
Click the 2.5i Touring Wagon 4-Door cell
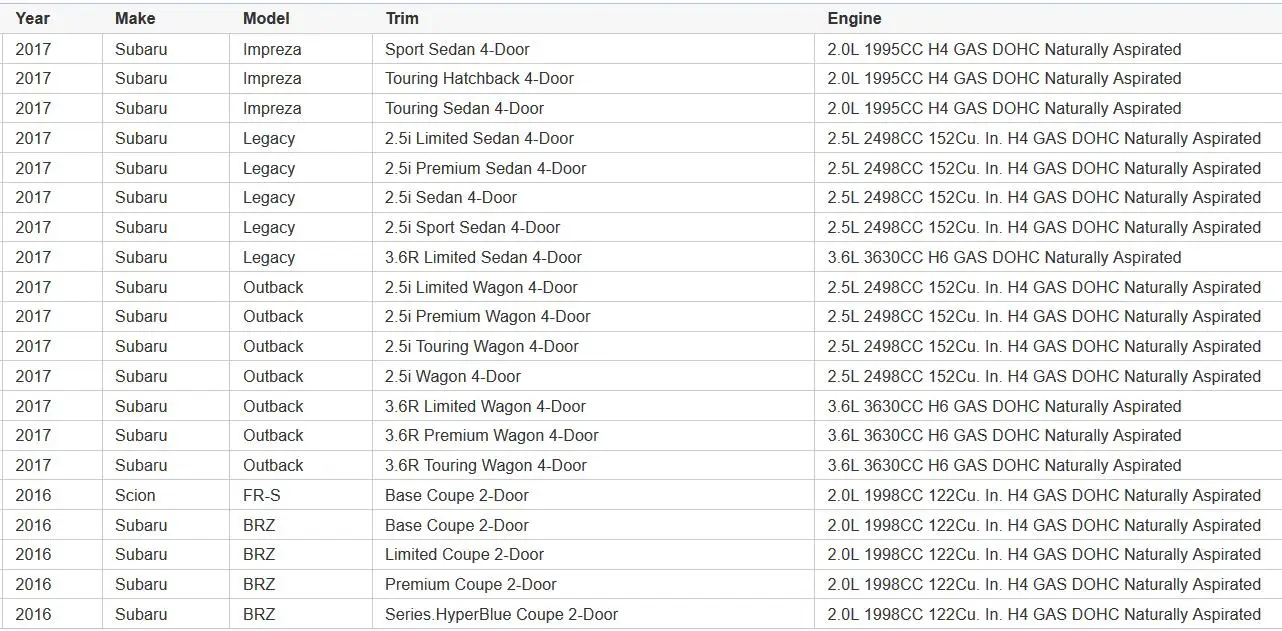[x=593, y=346]
